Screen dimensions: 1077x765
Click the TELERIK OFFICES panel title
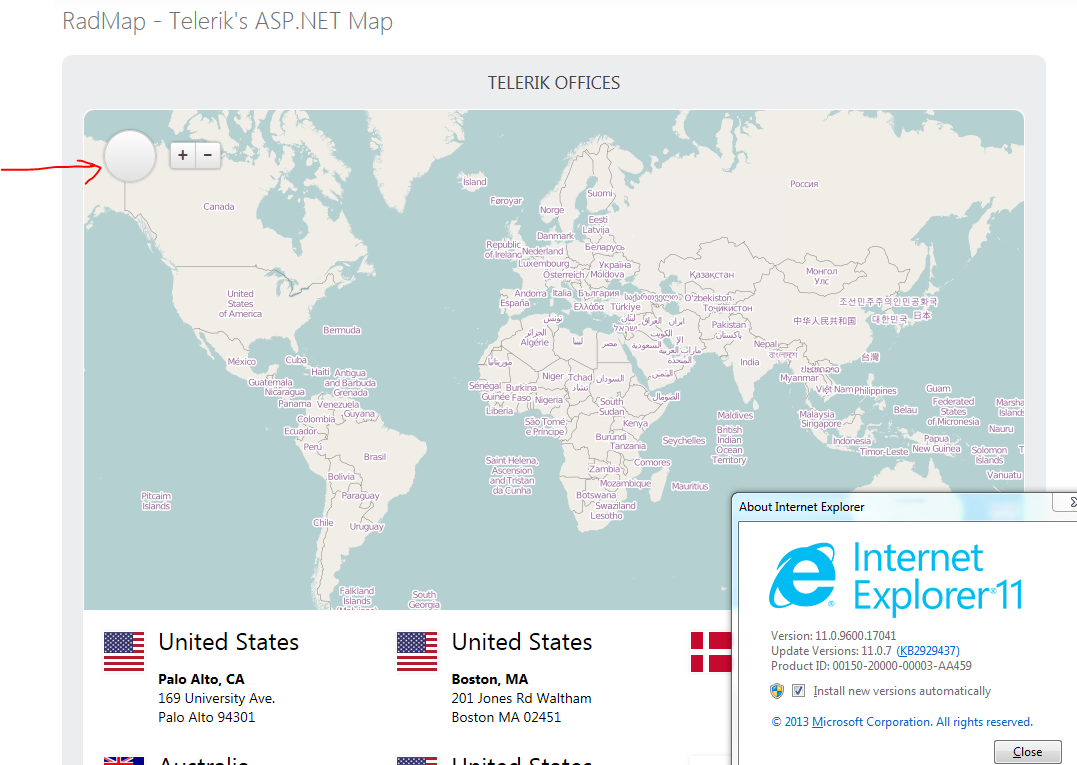554,83
